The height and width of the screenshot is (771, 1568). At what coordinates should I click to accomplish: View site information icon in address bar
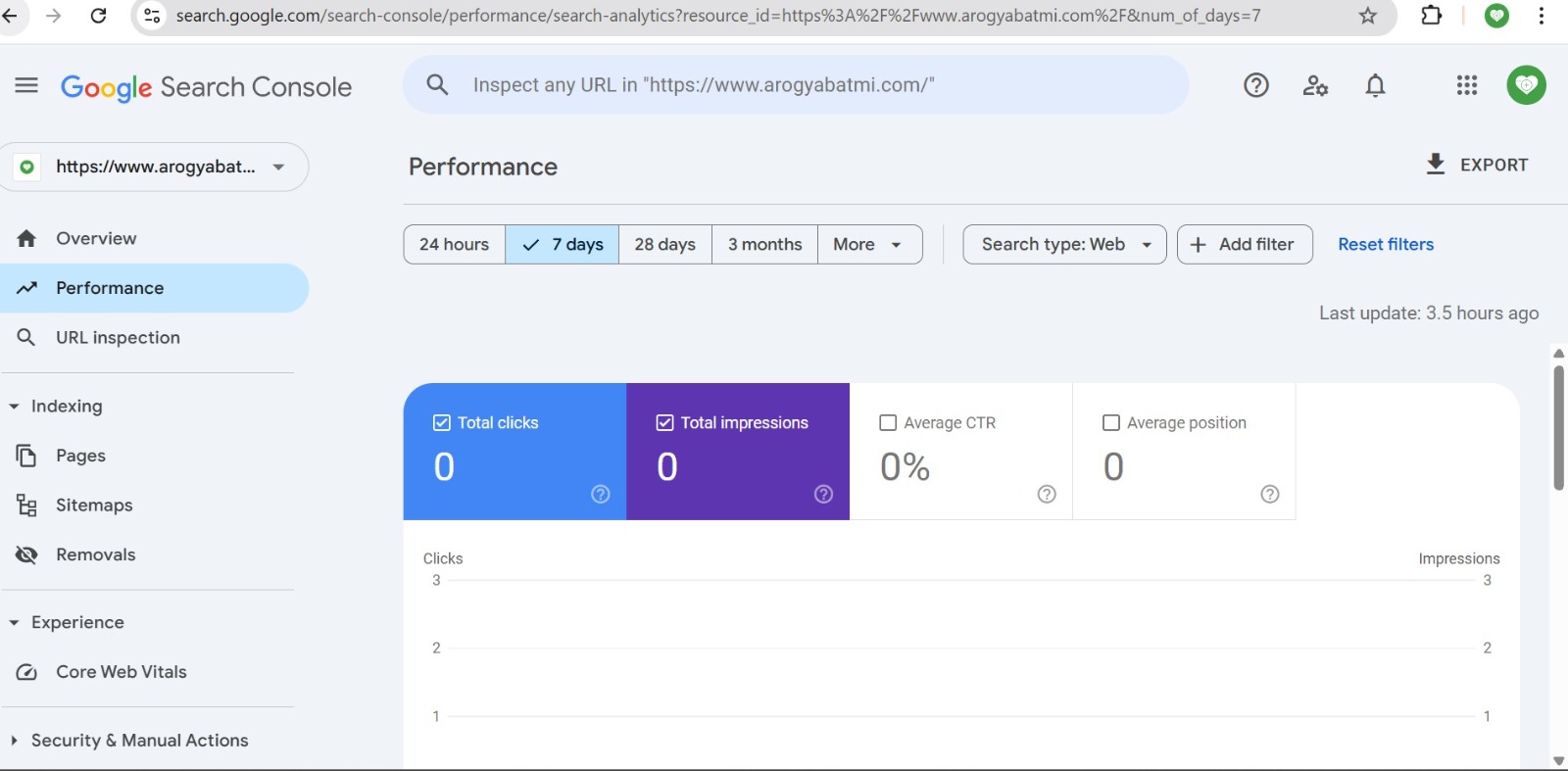coord(152,16)
